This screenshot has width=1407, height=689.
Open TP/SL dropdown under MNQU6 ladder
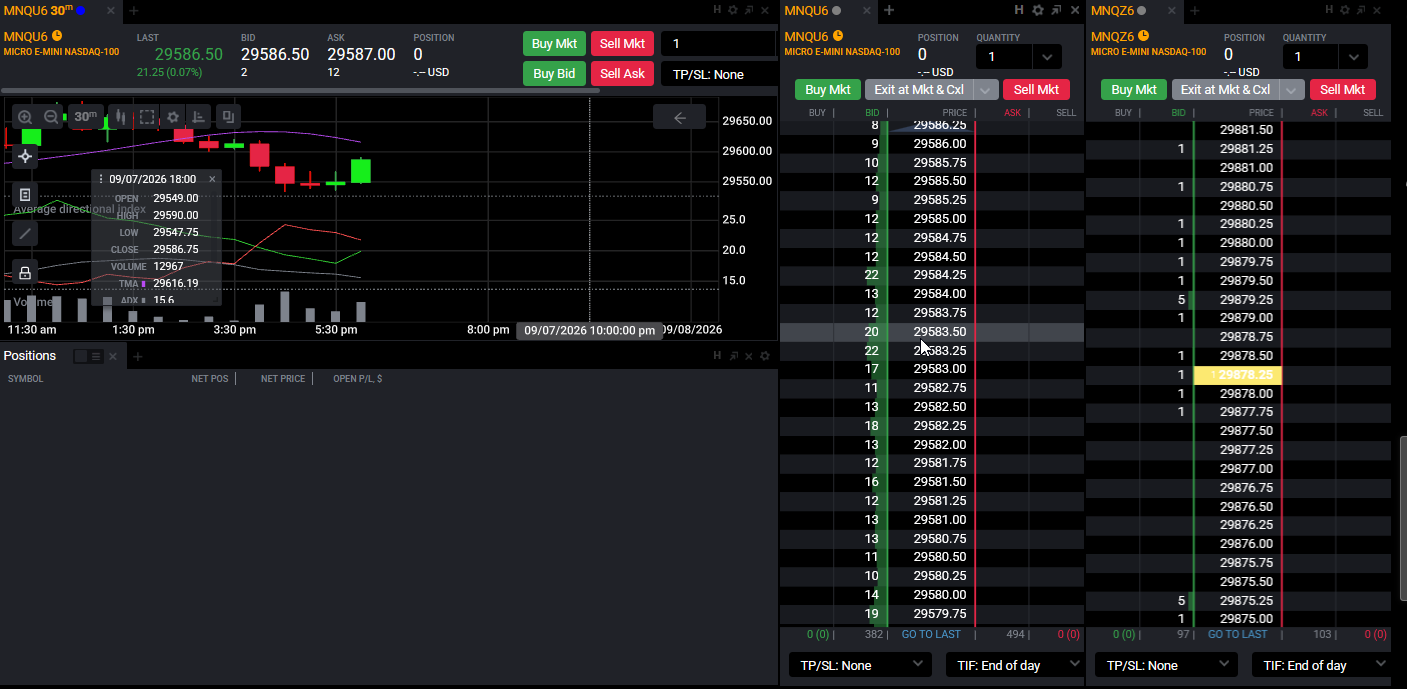point(860,665)
